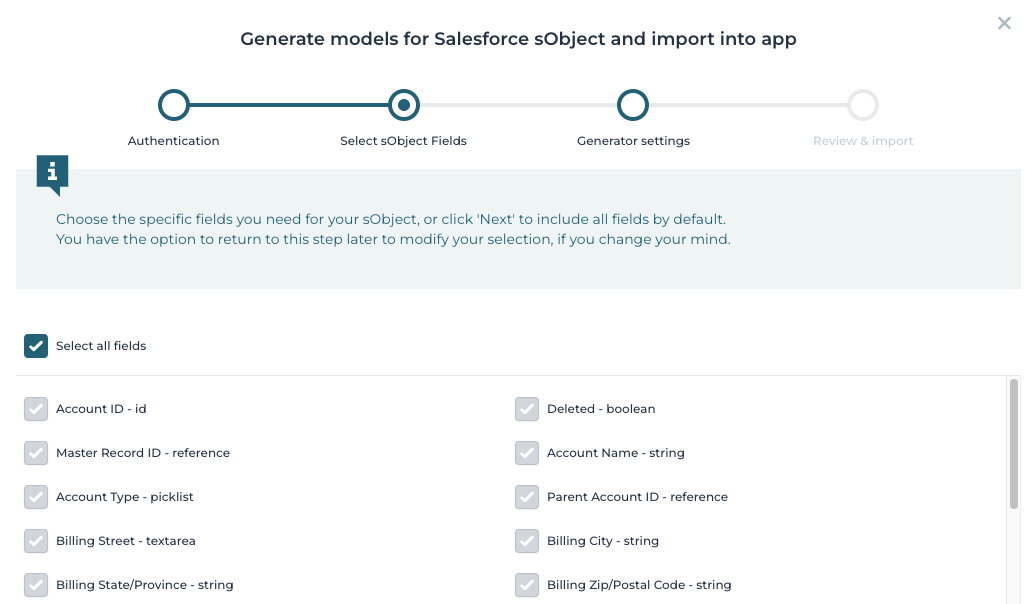Viewport: 1032px width, 604px height.
Task: Click the Select sObject Fields step indicator
Action: coord(403,104)
